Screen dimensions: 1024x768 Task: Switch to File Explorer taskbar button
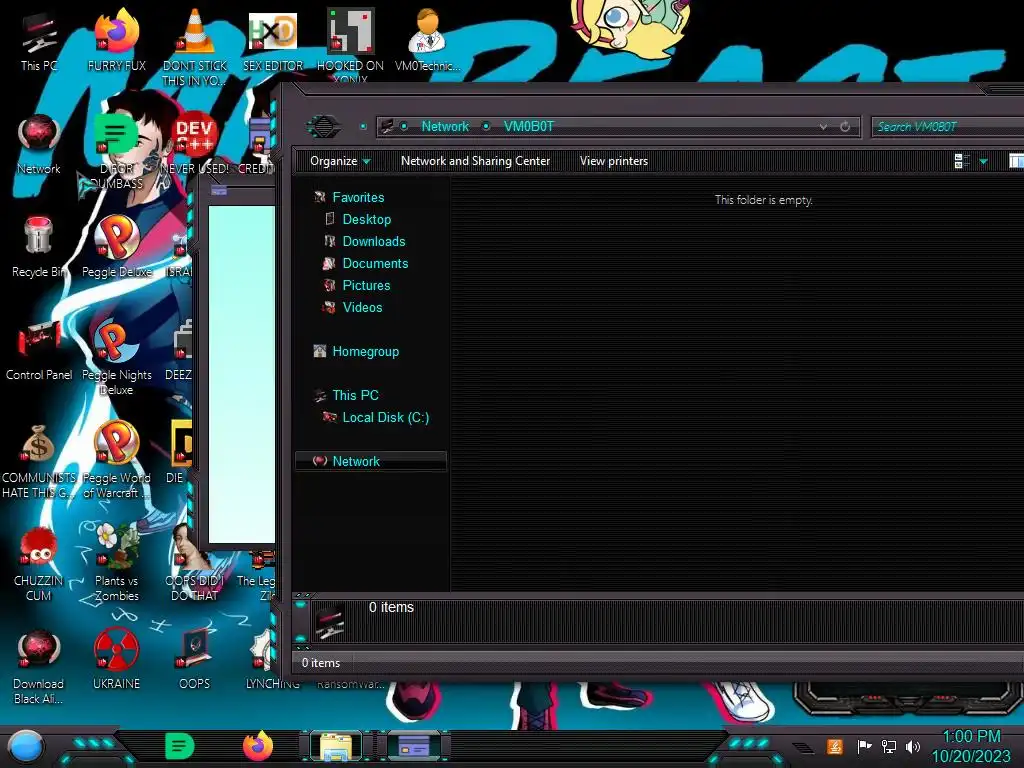click(x=336, y=746)
